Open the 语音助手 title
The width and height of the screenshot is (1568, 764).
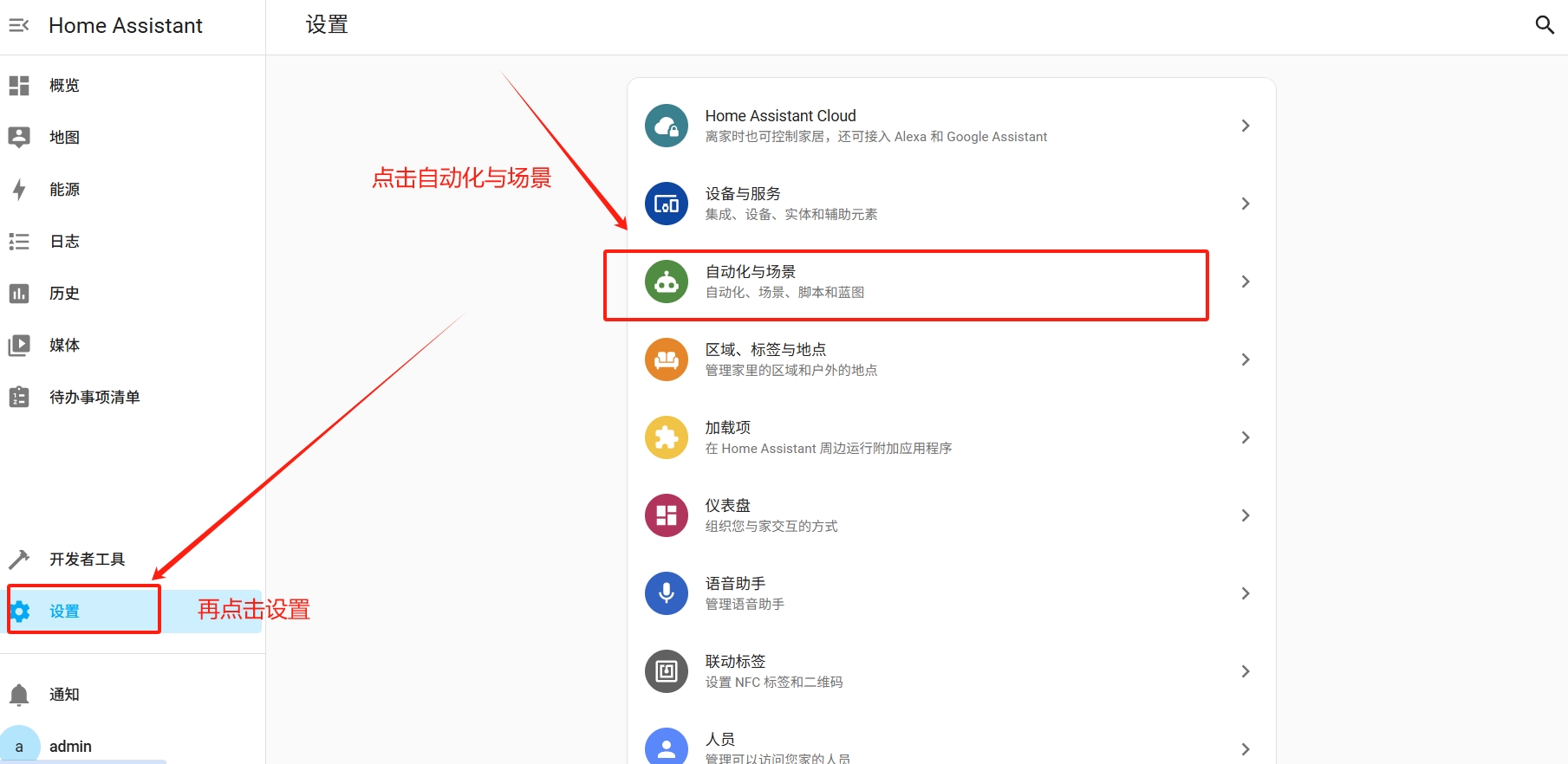click(x=735, y=583)
